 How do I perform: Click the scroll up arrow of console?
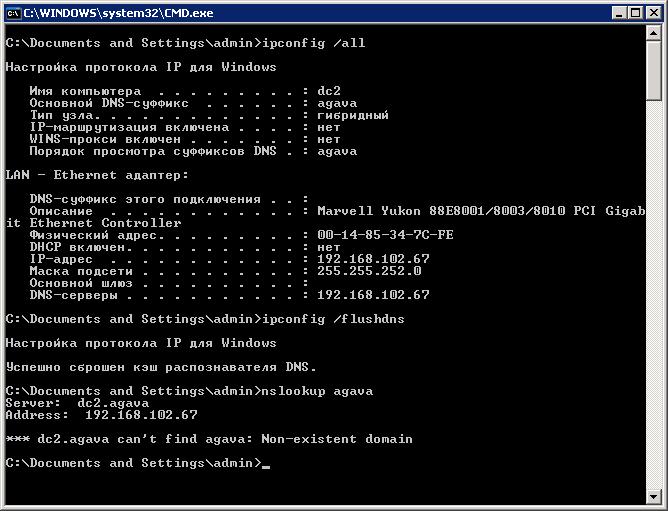click(654, 32)
